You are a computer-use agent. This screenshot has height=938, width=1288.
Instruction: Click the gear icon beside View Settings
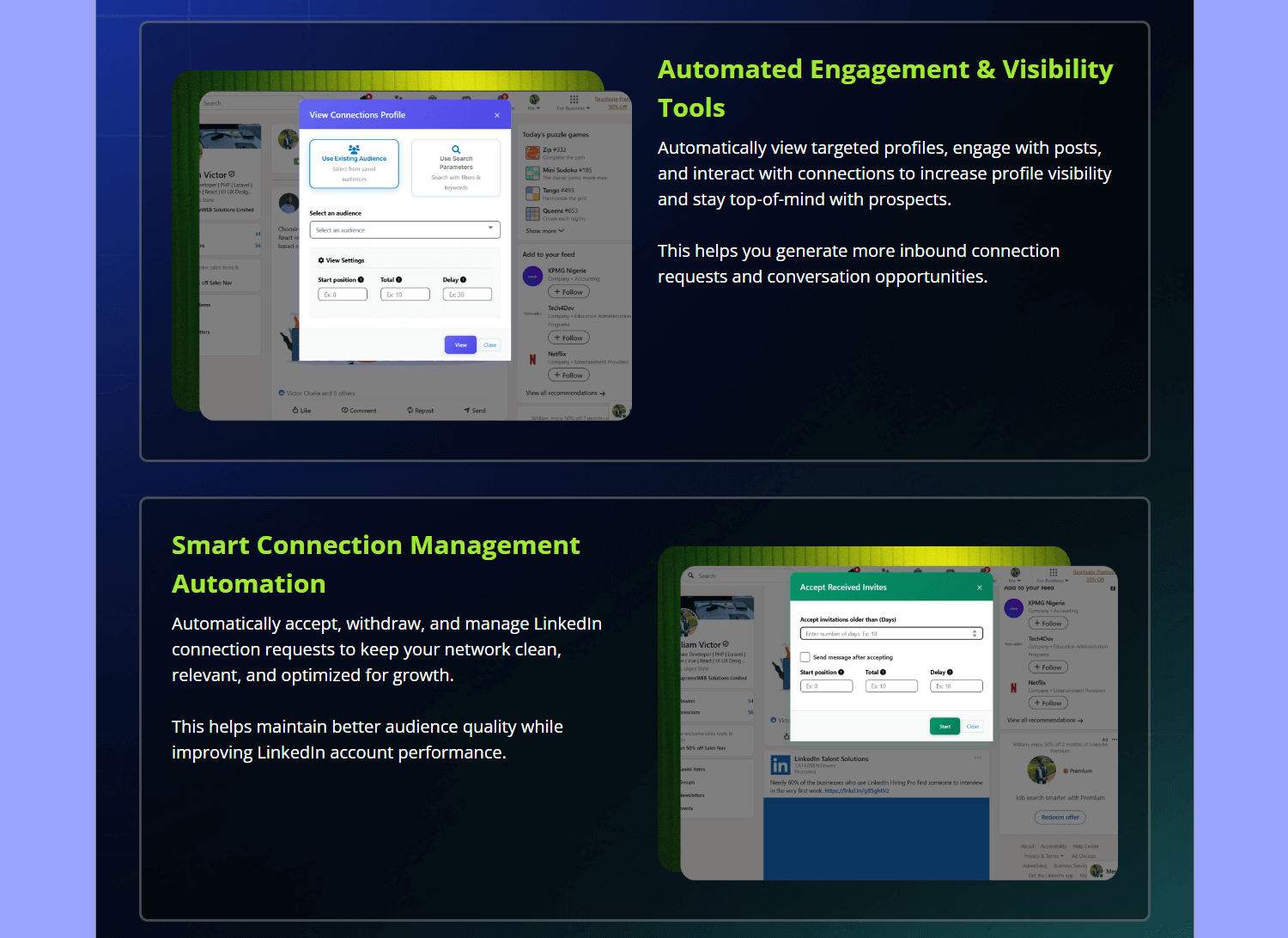[x=321, y=260]
